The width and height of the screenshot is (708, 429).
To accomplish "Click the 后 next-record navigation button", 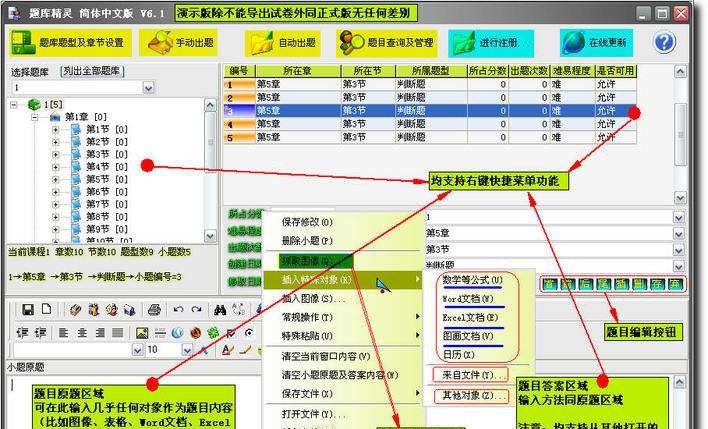I will tap(585, 284).
